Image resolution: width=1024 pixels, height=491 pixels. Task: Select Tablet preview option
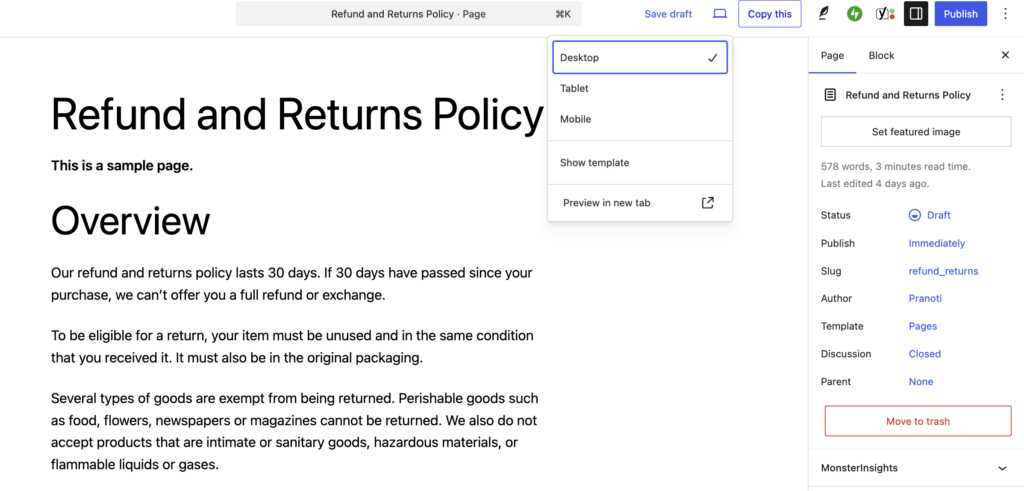[640, 89]
